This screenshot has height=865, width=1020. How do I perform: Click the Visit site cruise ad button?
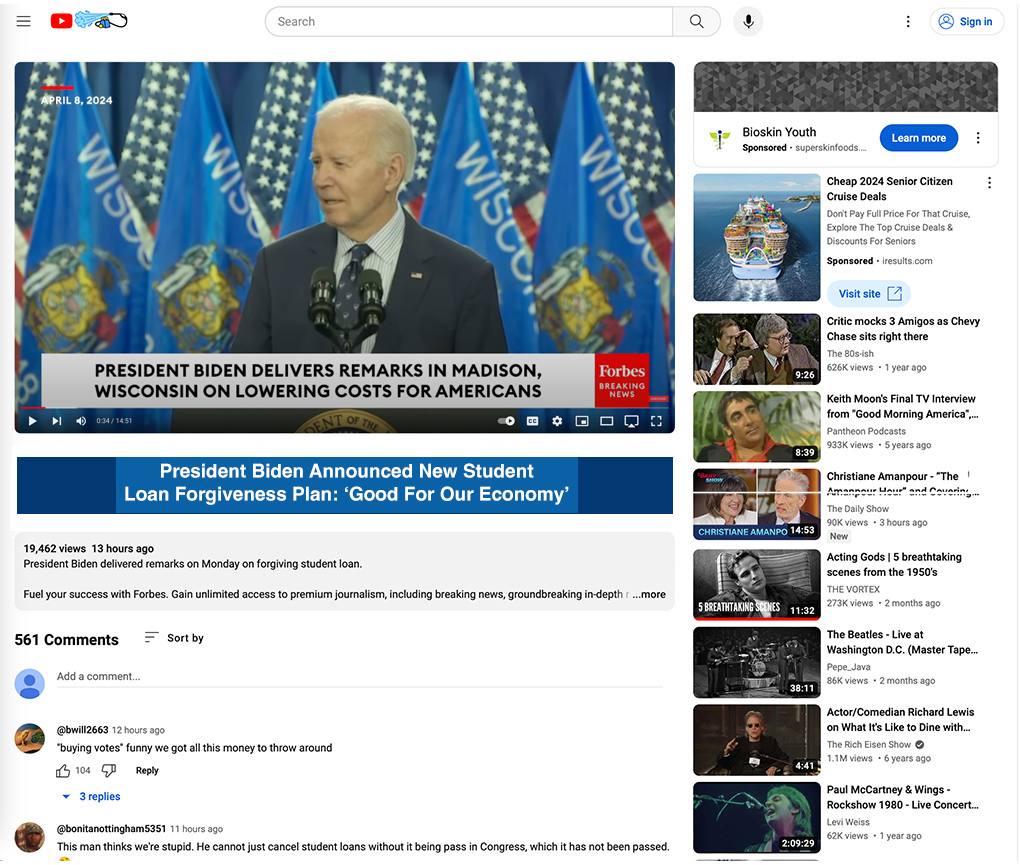click(868, 294)
